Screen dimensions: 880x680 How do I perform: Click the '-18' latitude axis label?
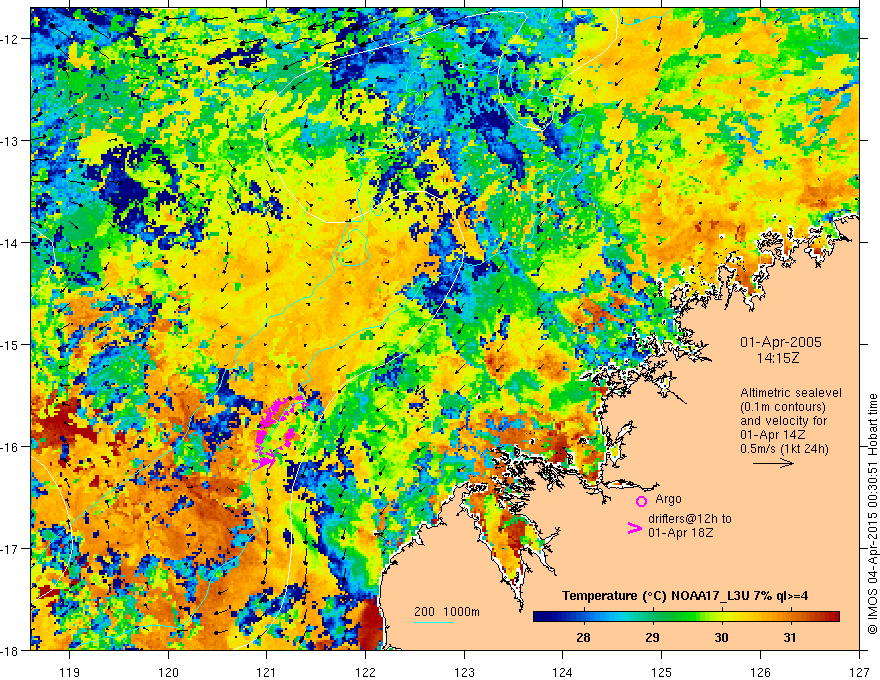10,650
